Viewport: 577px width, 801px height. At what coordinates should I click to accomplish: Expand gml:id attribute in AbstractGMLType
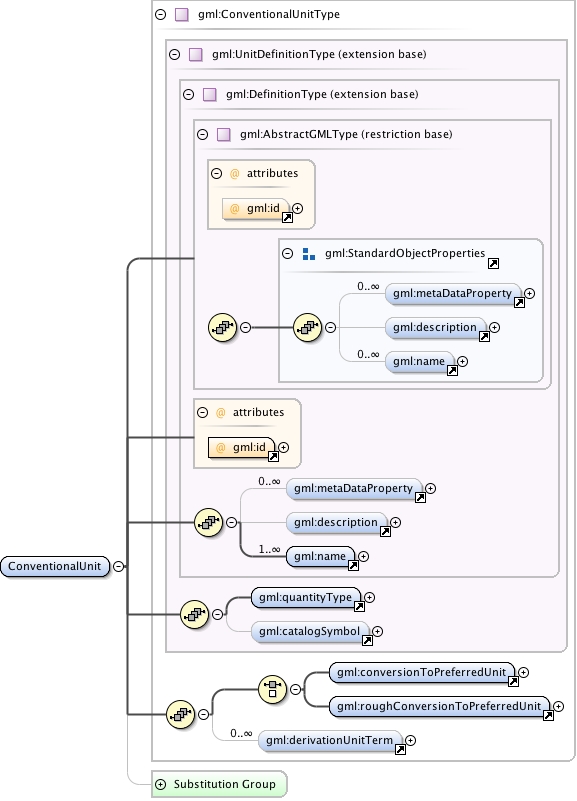(298, 208)
